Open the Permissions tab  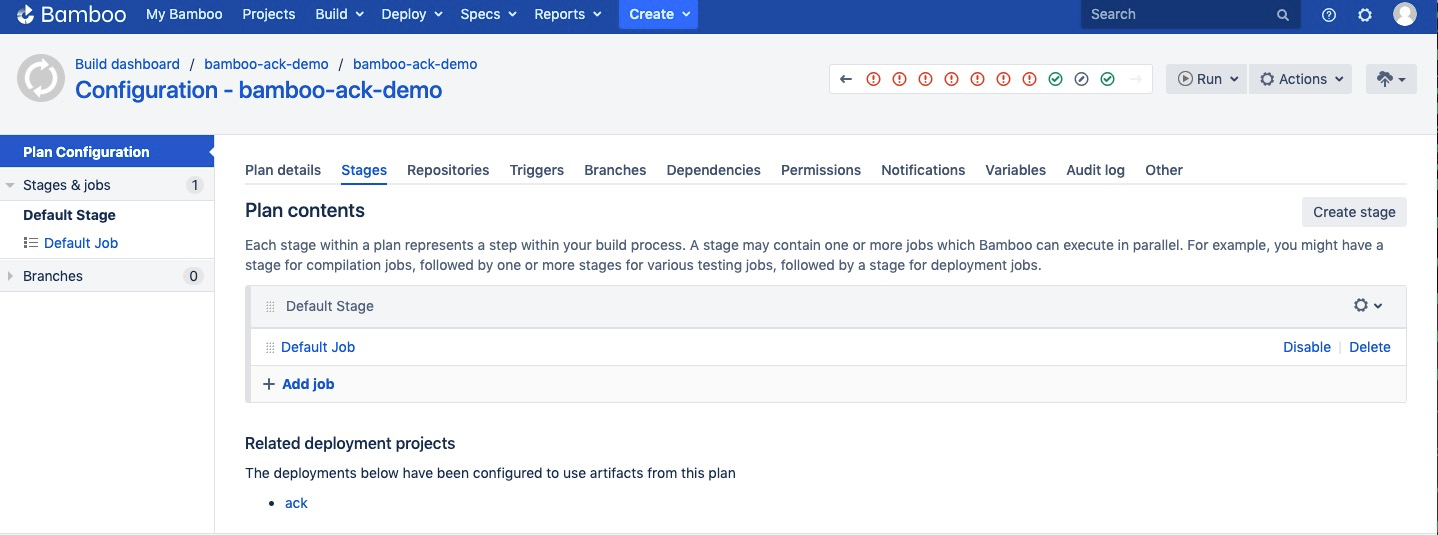tap(821, 170)
